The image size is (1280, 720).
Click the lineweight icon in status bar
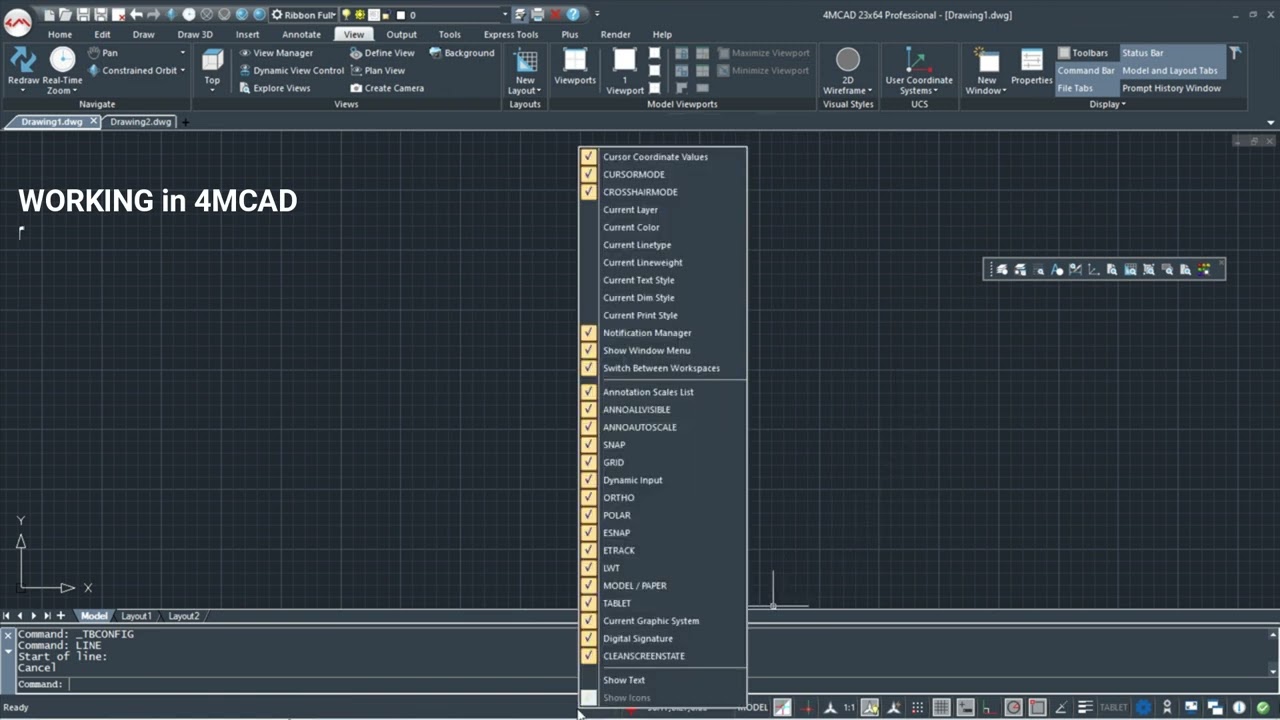tap(1086, 708)
